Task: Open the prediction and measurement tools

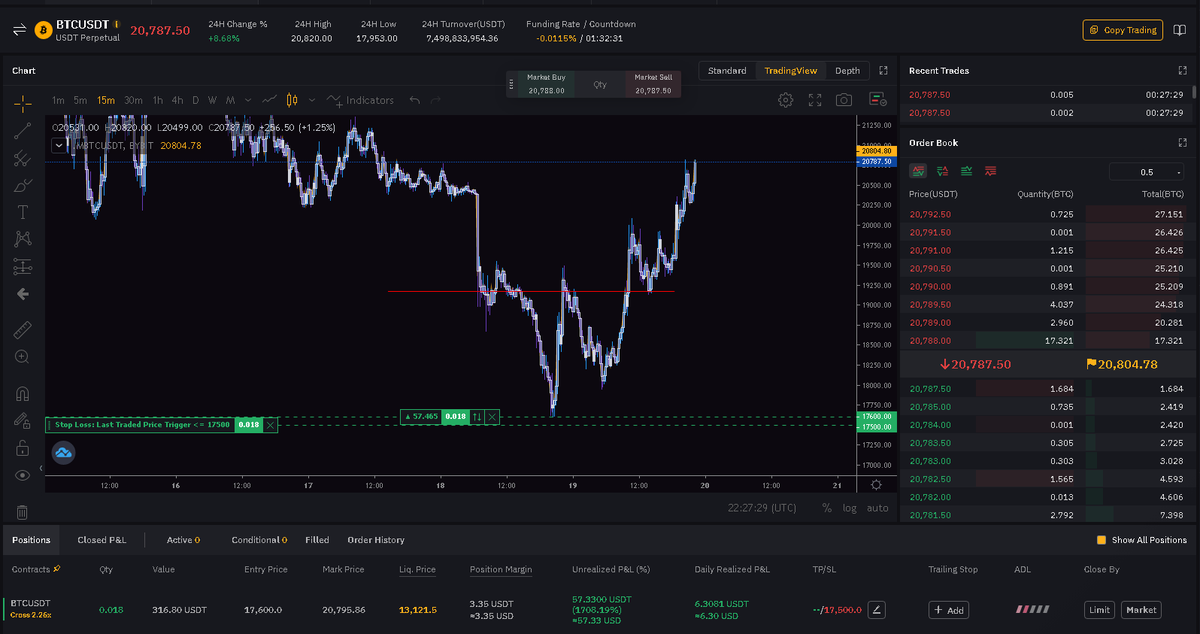Action: point(22,266)
